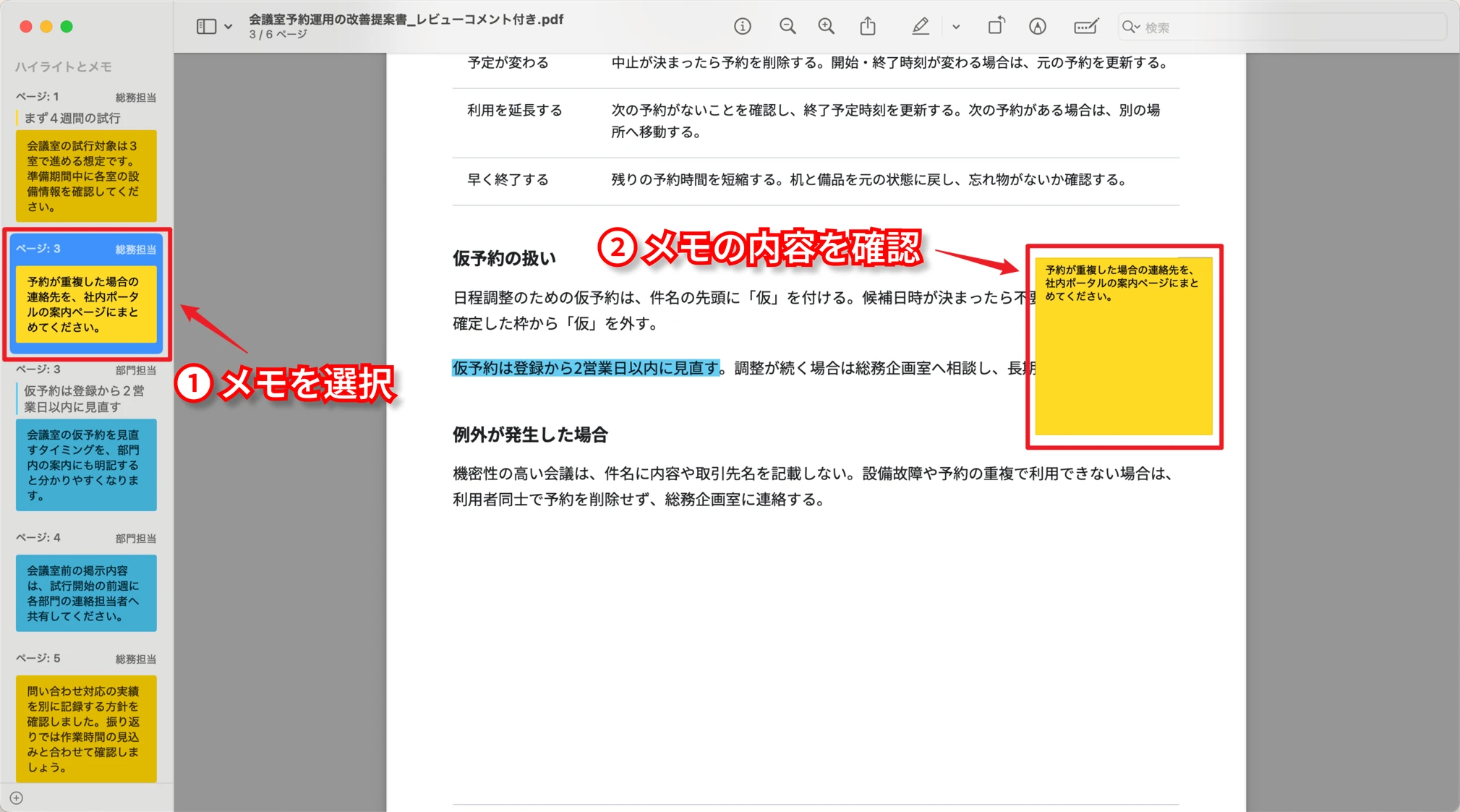Click the document title 会議室予約運用の改善提案書 in titlebar
The width and height of the screenshot is (1460, 812).
tap(406, 20)
